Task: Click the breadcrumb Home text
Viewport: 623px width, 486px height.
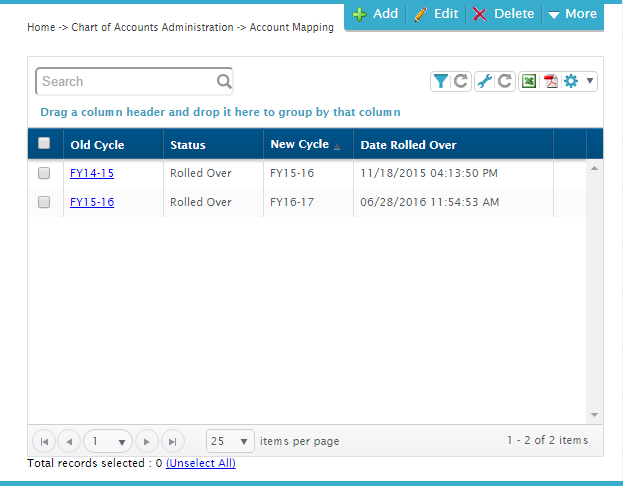Action: click(41, 27)
